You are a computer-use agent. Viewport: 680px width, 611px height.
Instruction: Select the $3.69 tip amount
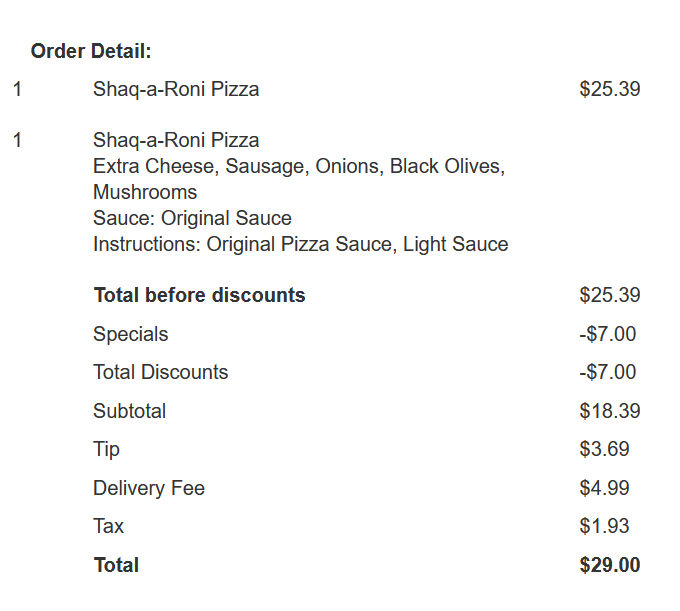[x=604, y=449]
